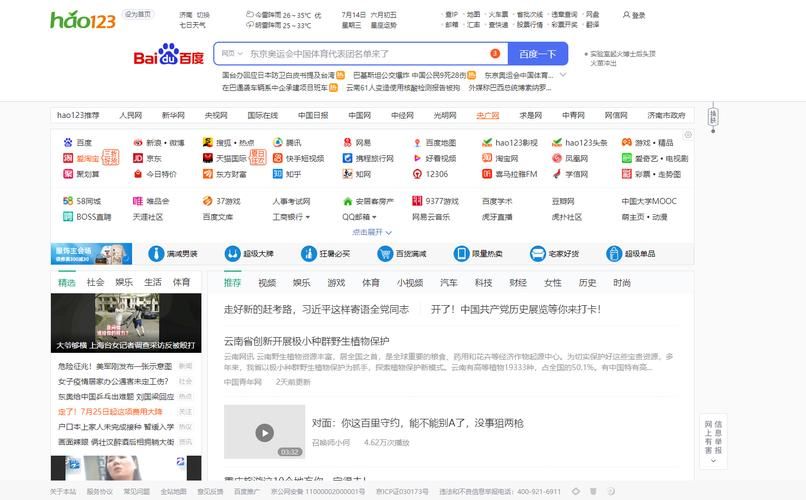Click the Baidu logo beside search box
Screen dimensions: 806x500
pyautogui.click(x=169, y=54)
